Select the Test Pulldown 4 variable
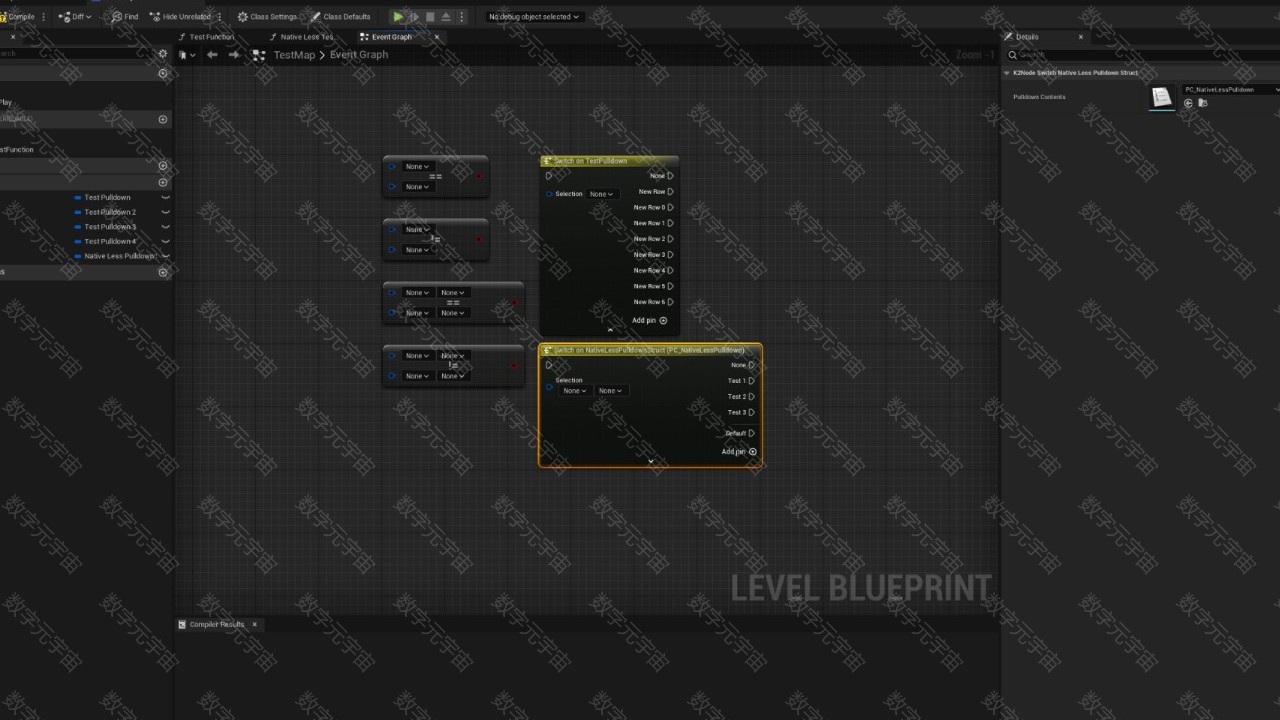 pos(110,241)
